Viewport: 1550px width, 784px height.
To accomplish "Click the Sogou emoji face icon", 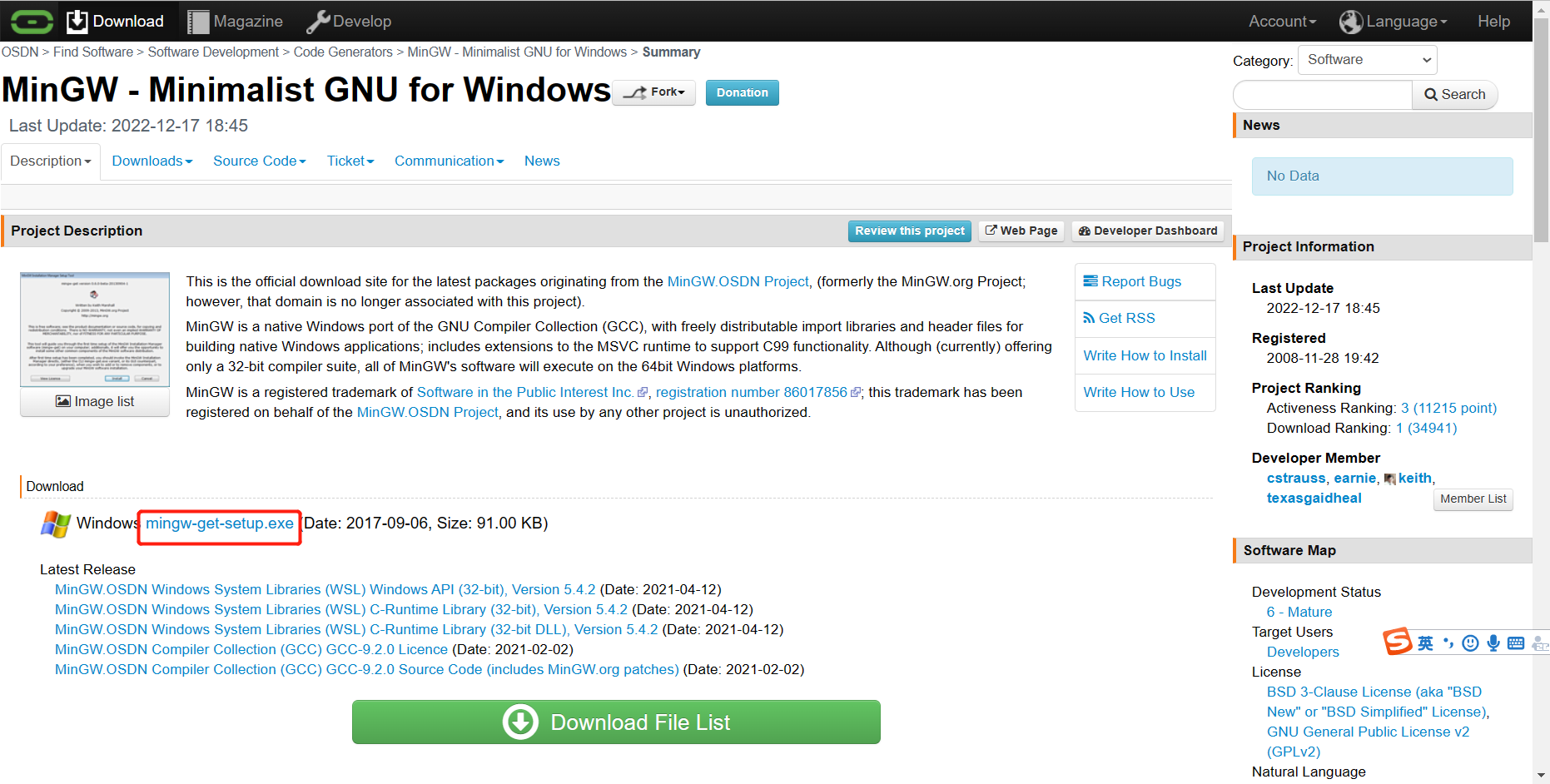I will pyautogui.click(x=1471, y=643).
